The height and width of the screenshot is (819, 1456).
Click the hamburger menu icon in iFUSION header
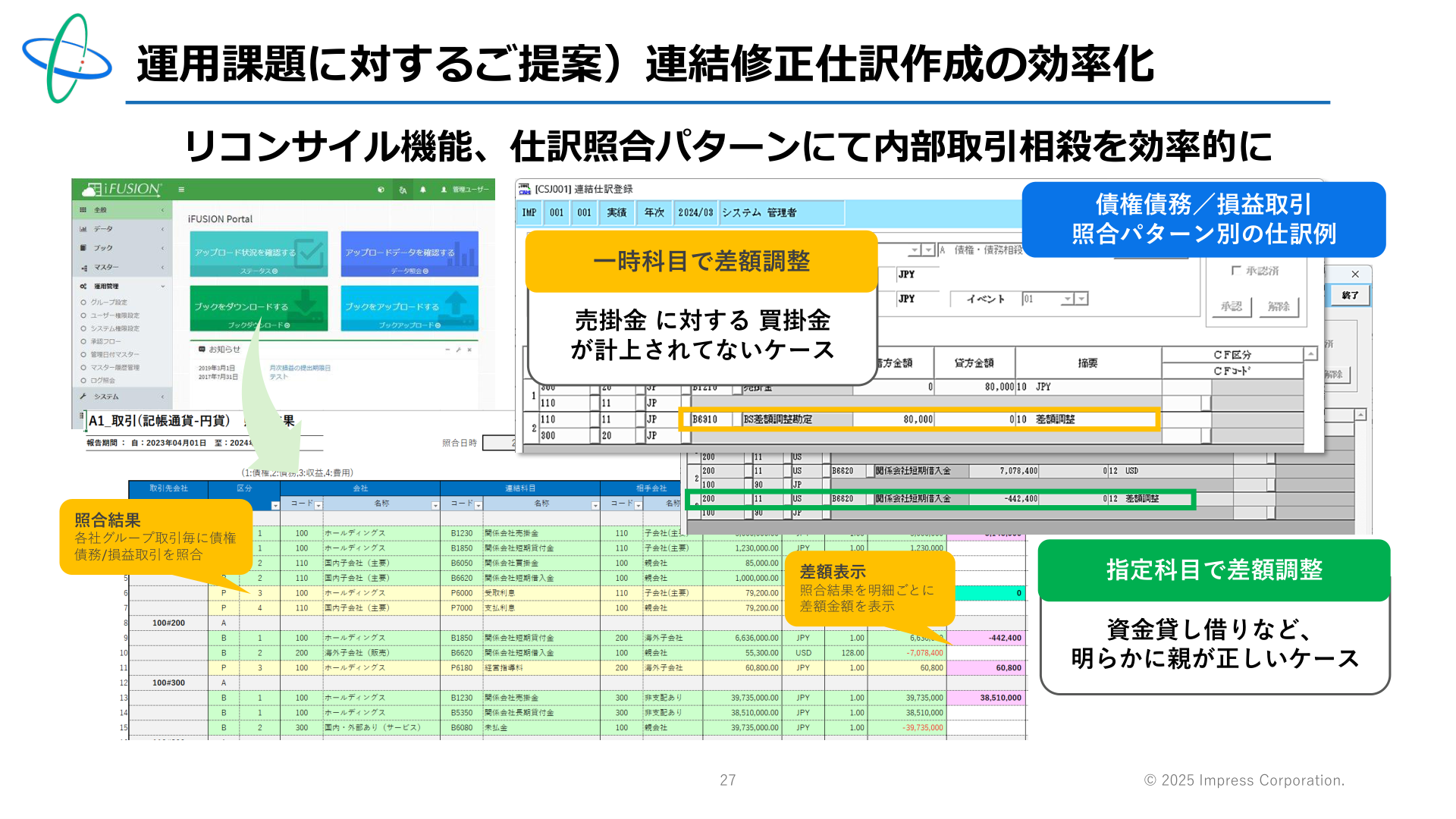pyautogui.click(x=181, y=190)
